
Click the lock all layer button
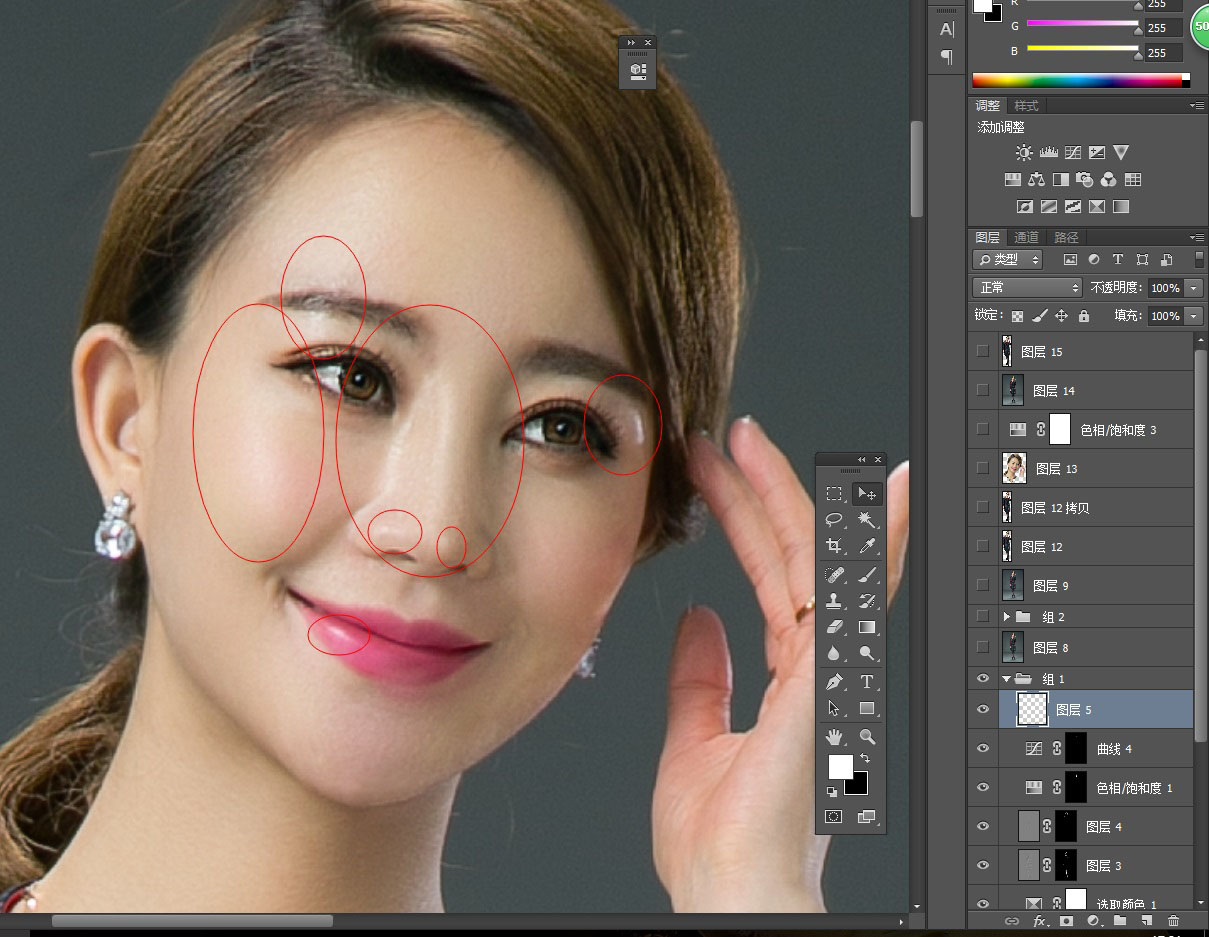pos(1084,316)
